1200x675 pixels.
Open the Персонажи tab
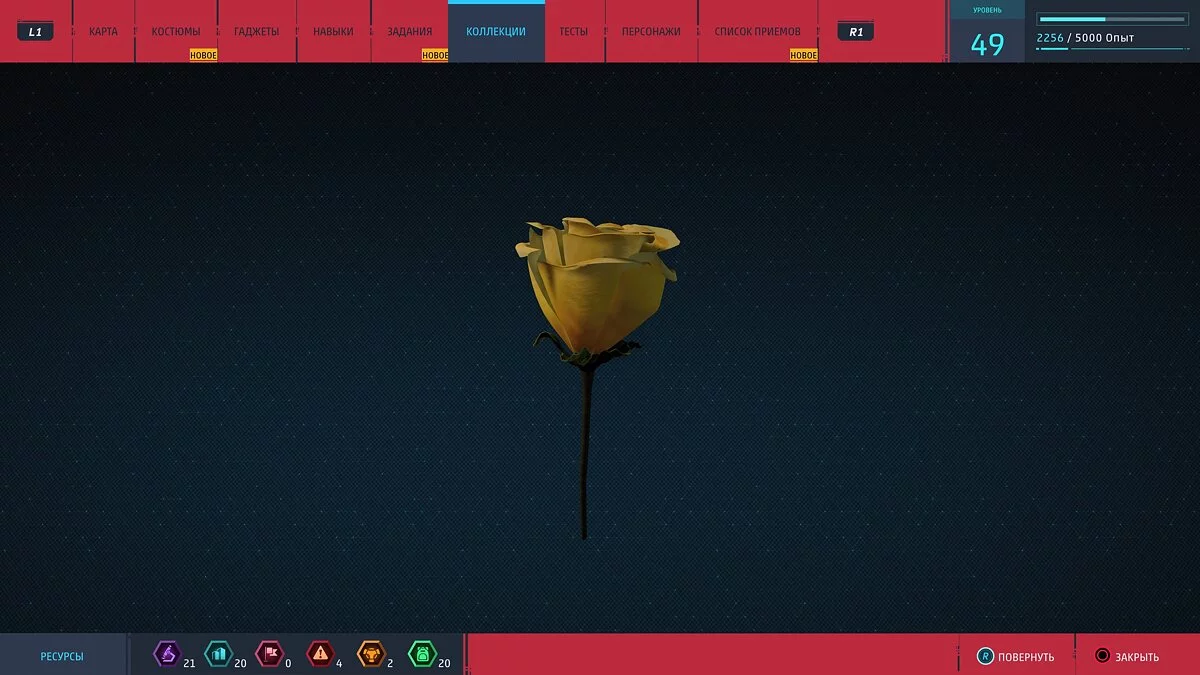tap(651, 32)
